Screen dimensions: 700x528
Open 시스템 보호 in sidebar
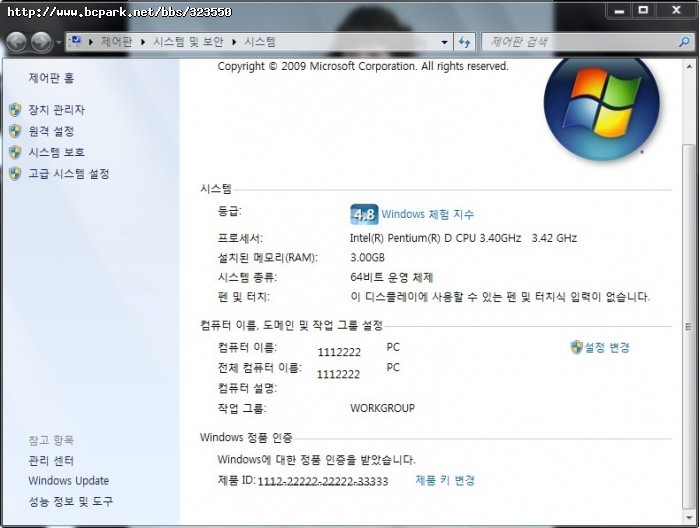coord(57,152)
